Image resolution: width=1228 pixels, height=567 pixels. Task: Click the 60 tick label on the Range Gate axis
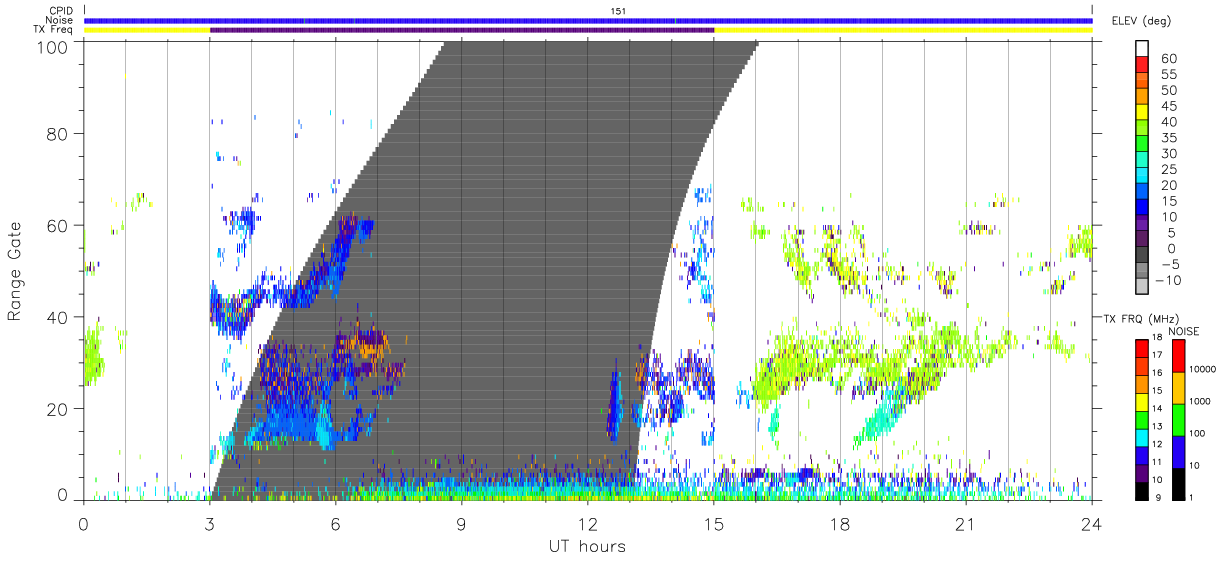[x=57, y=226]
